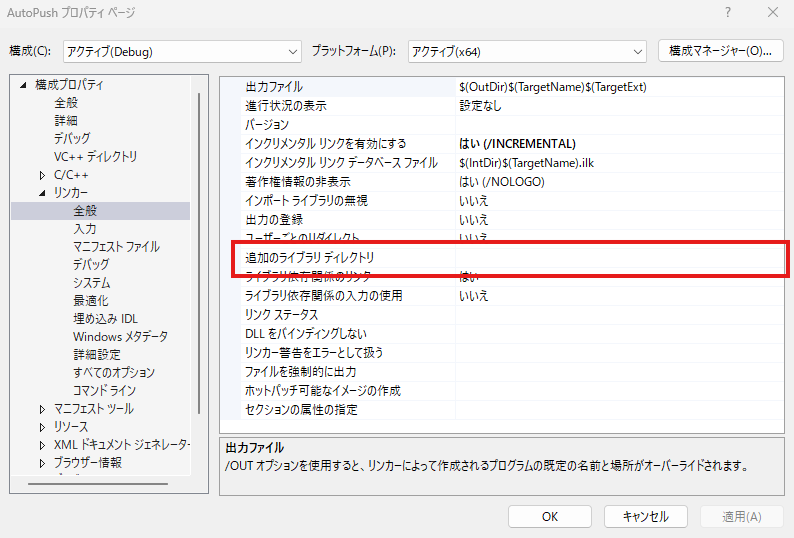Select システム under リンカー
This screenshot has height=538, width=794.
92,283
